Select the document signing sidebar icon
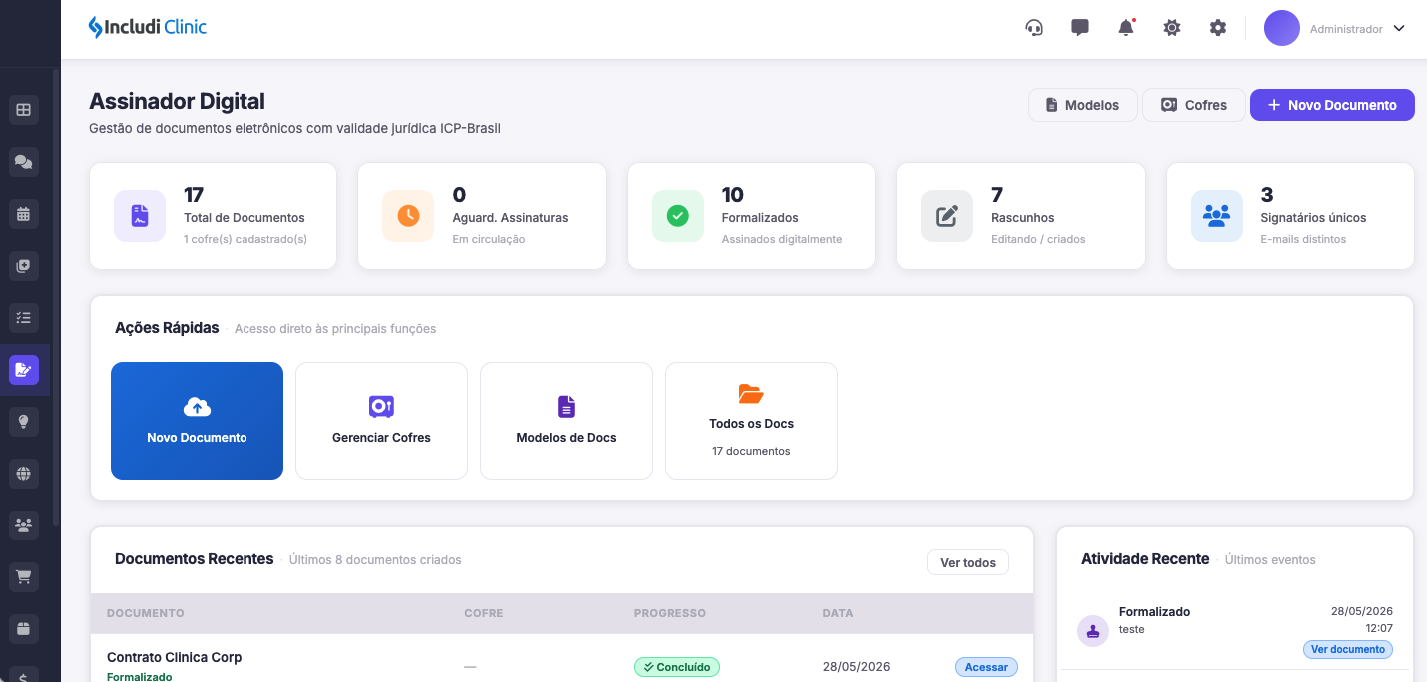The image size is (1427, 682). tap(24, 370)
